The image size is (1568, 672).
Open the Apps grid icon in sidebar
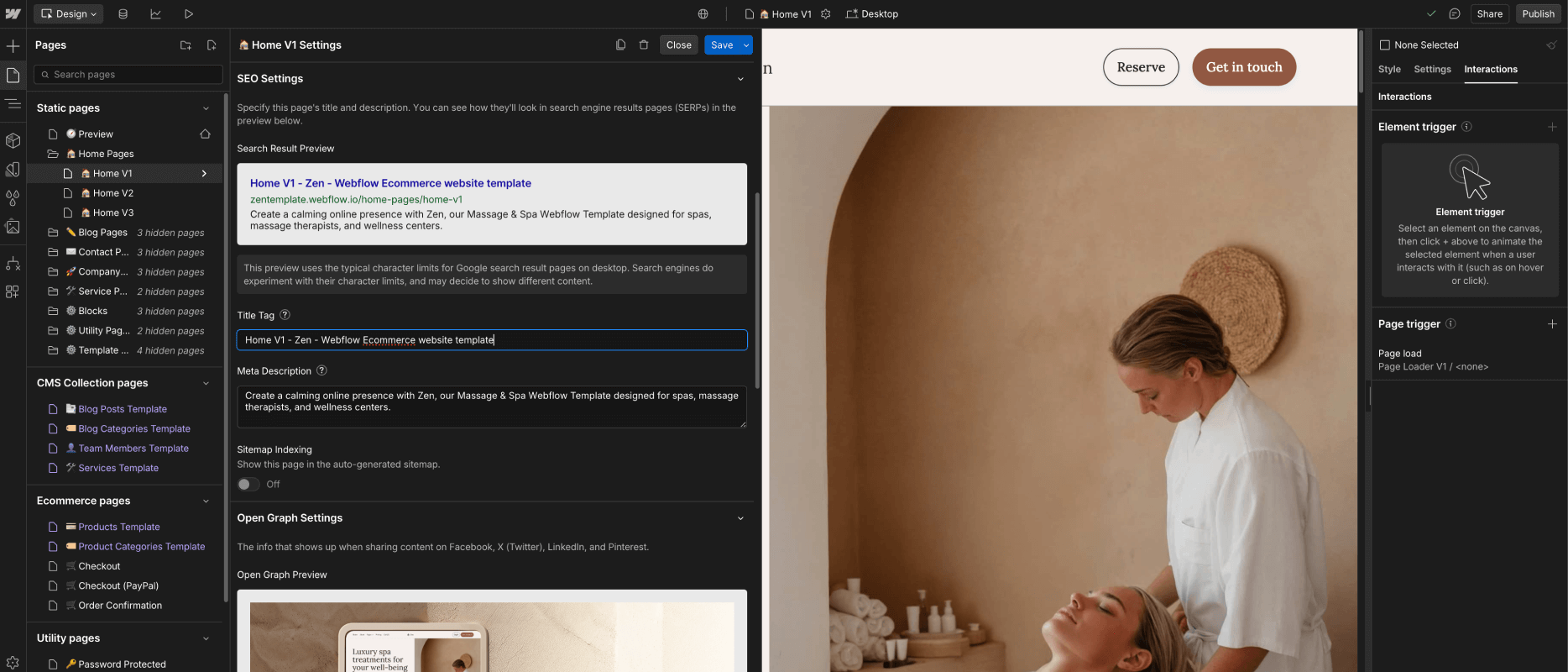tap(13, 291)
